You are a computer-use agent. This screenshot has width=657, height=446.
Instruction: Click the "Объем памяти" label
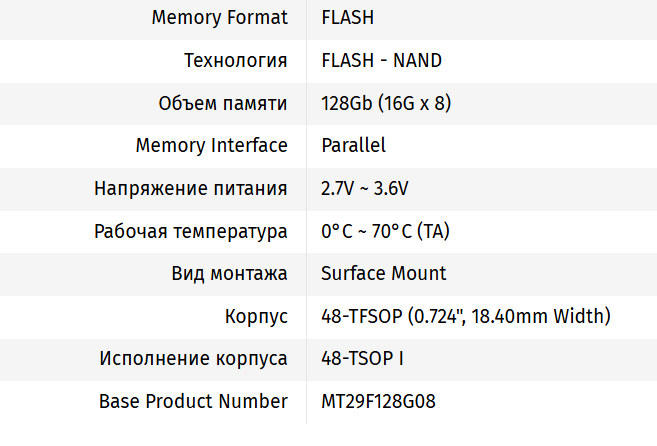[223, 103]
